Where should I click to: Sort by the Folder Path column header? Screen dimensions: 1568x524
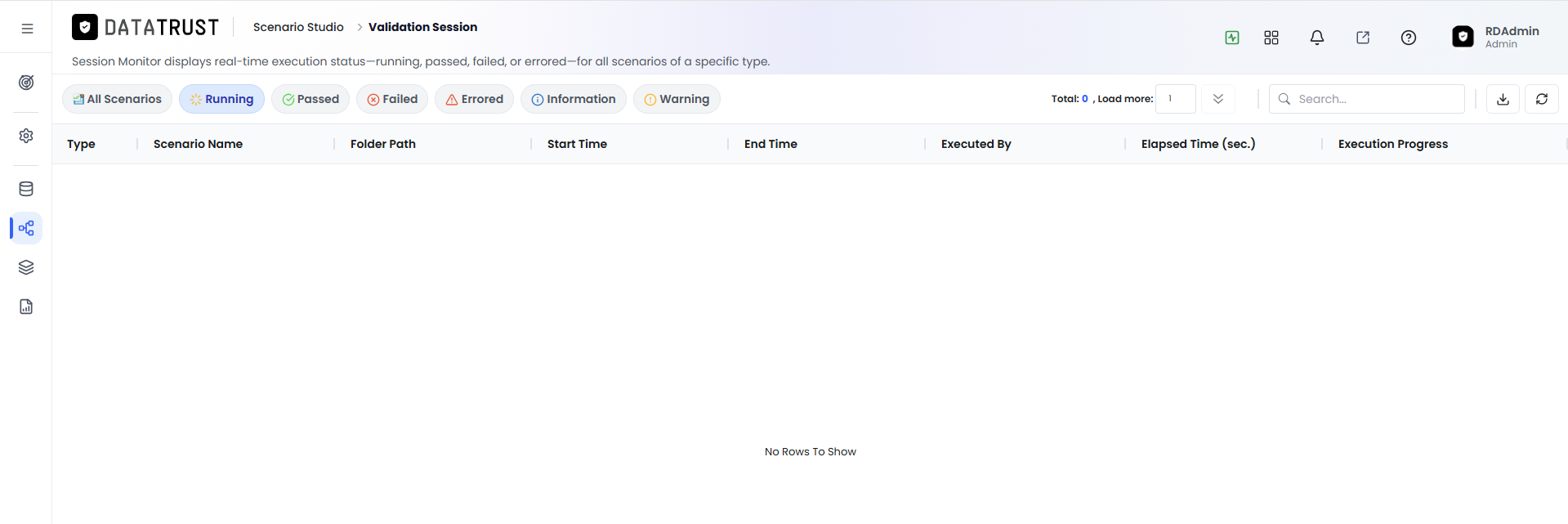click(383, 144)
